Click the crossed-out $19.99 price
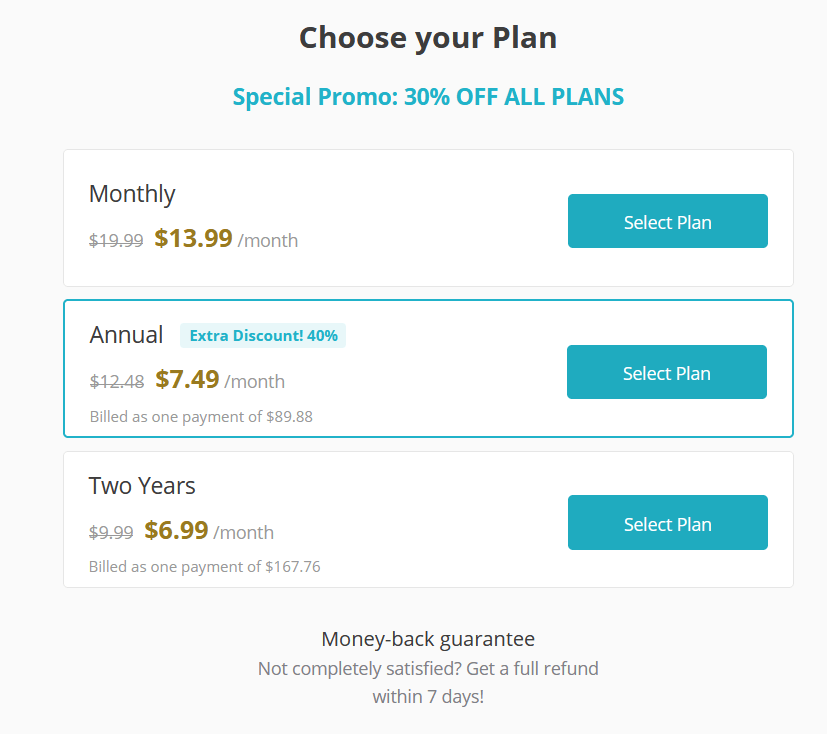The height and width of the screenshot is (734, 827). pyautogui.click(x=116, y=240)
